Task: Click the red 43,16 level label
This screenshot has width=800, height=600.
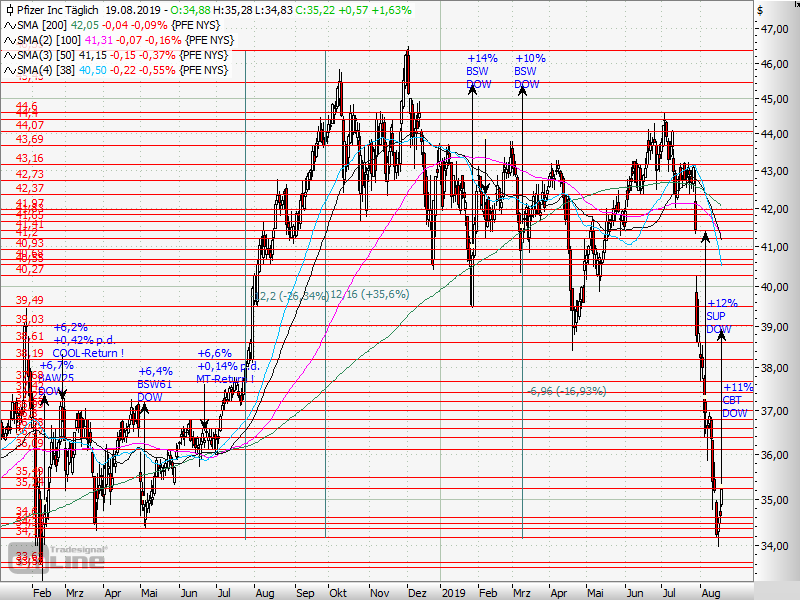Action: 30,158
